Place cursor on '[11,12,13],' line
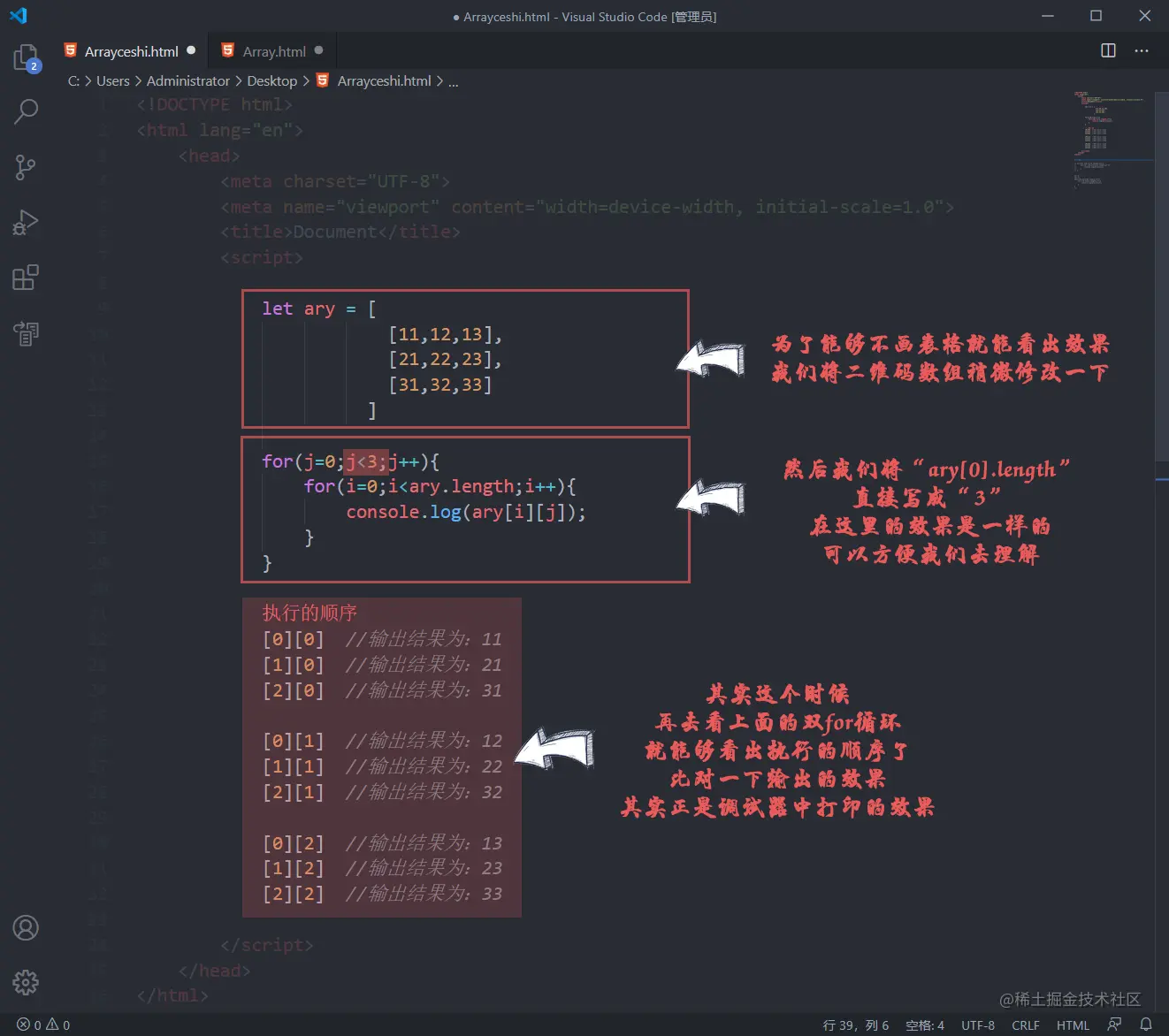1169x1036 pixels. pyautogui.click(x=446, y=334)
